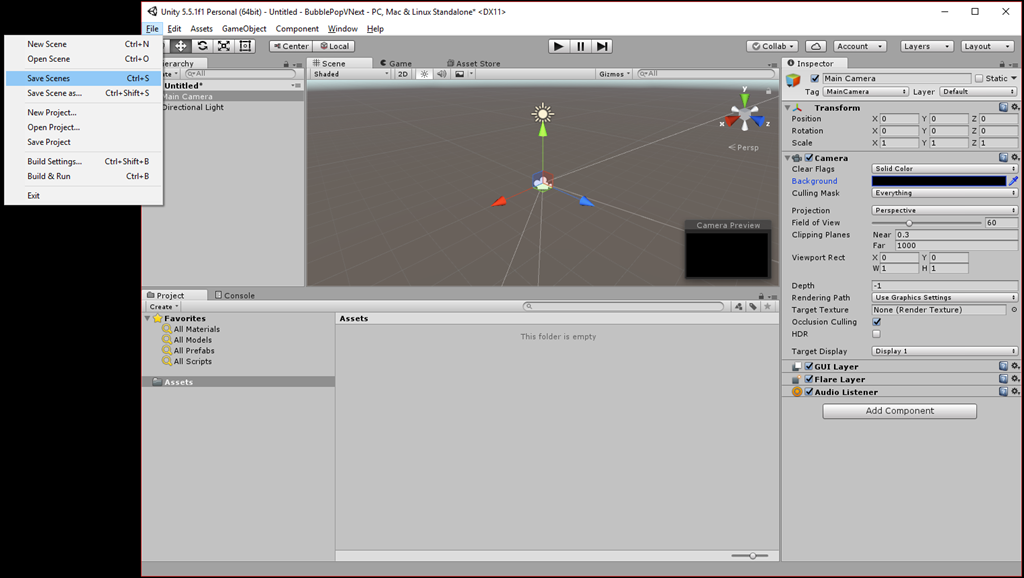The image size is (1024, 578).
Task: Open GUI Layer gear menu
Action: [x=1014, y=366]
